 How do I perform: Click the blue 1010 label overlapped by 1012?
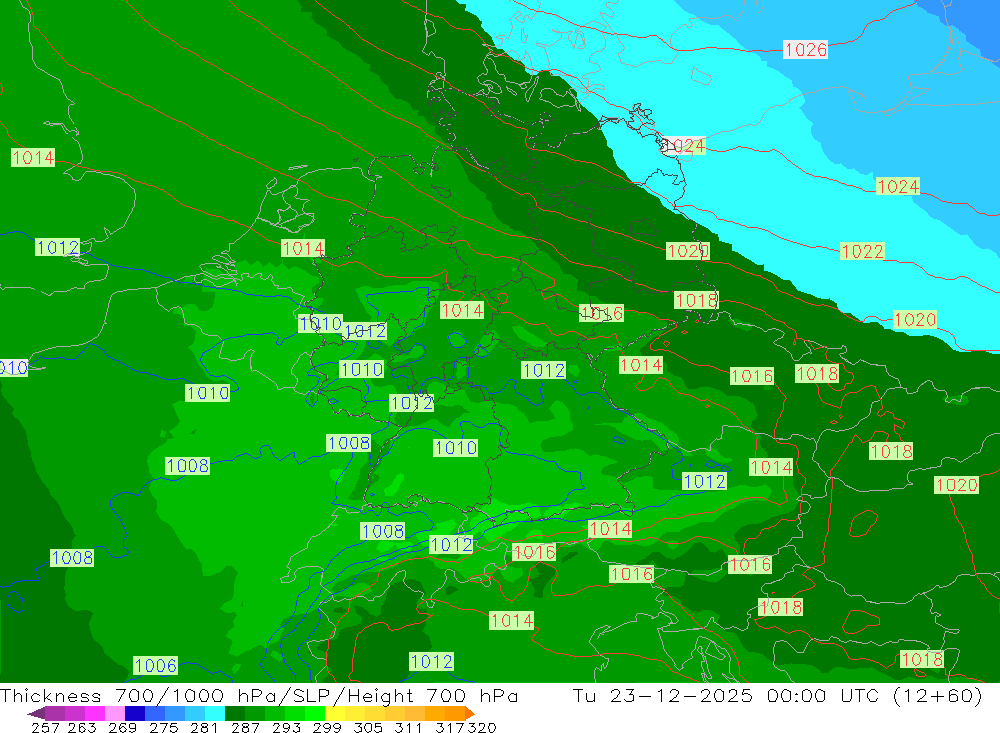pyautogui.click(x=320, y=323)
